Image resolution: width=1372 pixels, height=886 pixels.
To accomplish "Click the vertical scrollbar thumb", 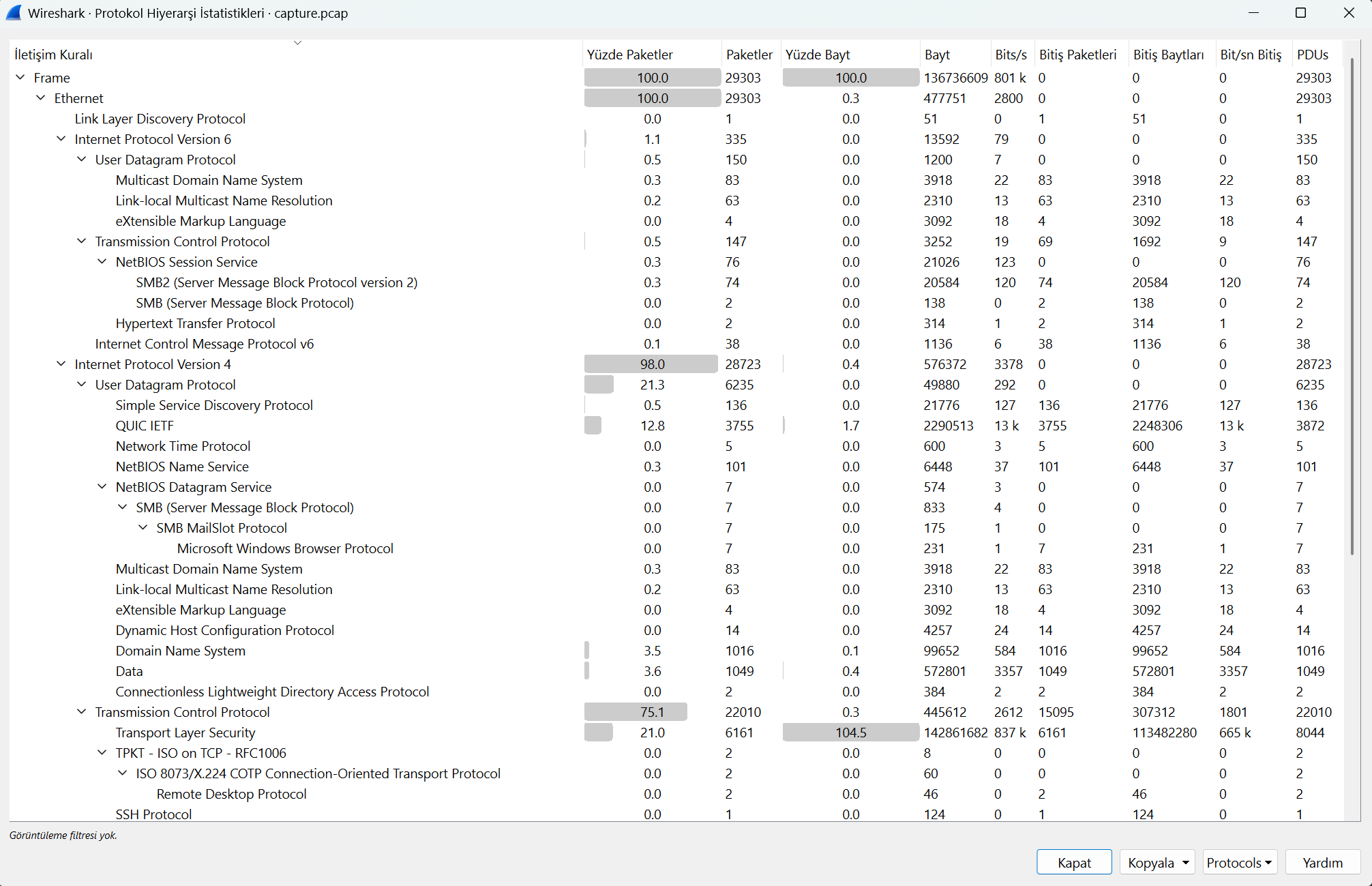I will click(x=1352, y=307).
